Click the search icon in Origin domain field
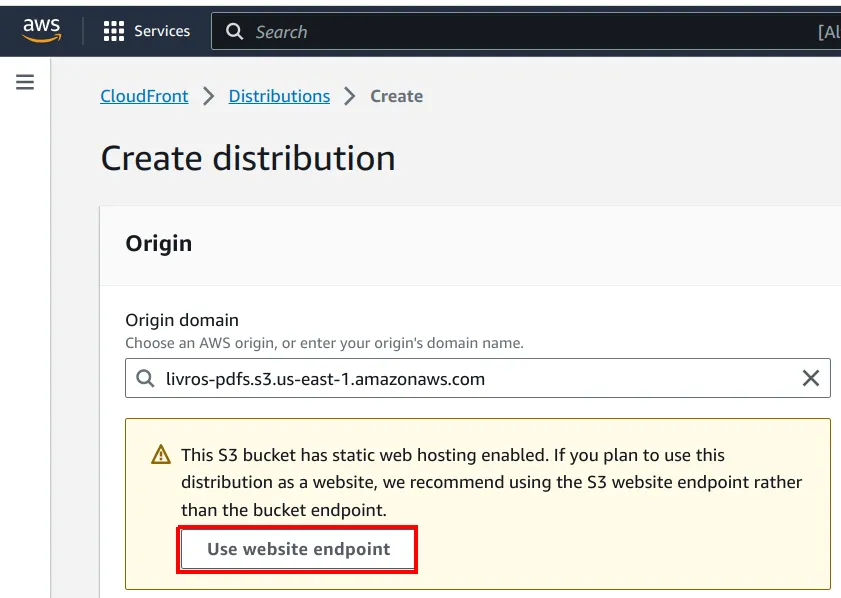841x598 pixels. tap(145, 378)
